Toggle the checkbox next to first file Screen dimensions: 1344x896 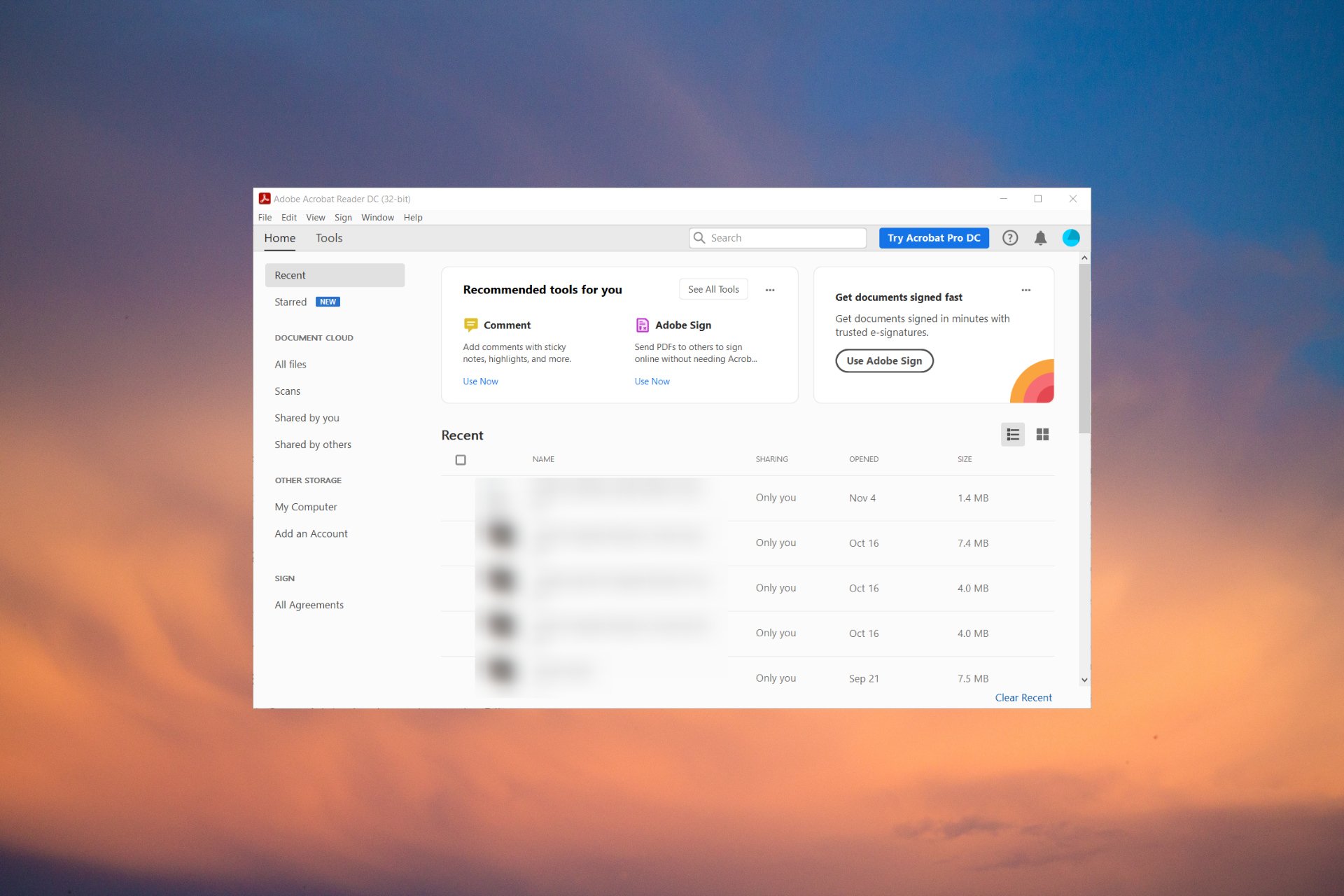tap(460, 497)
